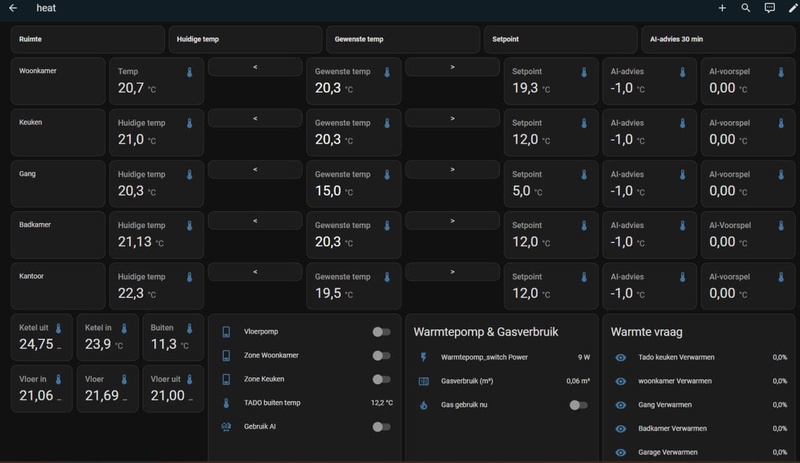Increase Keuken desired temperature with > button
Viewport: 800px width, 463px height.
tap(452, 118)
